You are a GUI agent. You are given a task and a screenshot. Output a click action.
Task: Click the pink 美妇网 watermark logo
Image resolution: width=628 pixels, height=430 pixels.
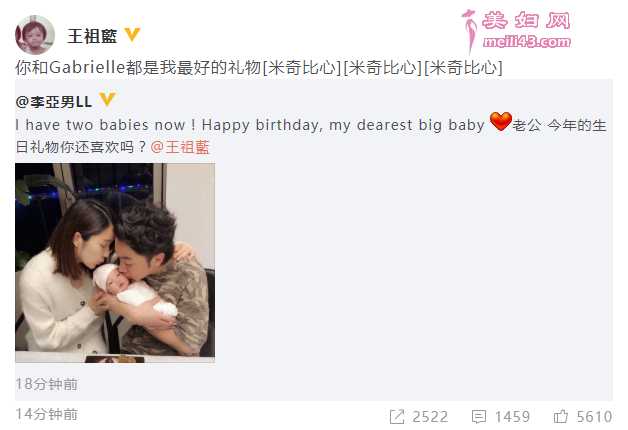(517, 31)
